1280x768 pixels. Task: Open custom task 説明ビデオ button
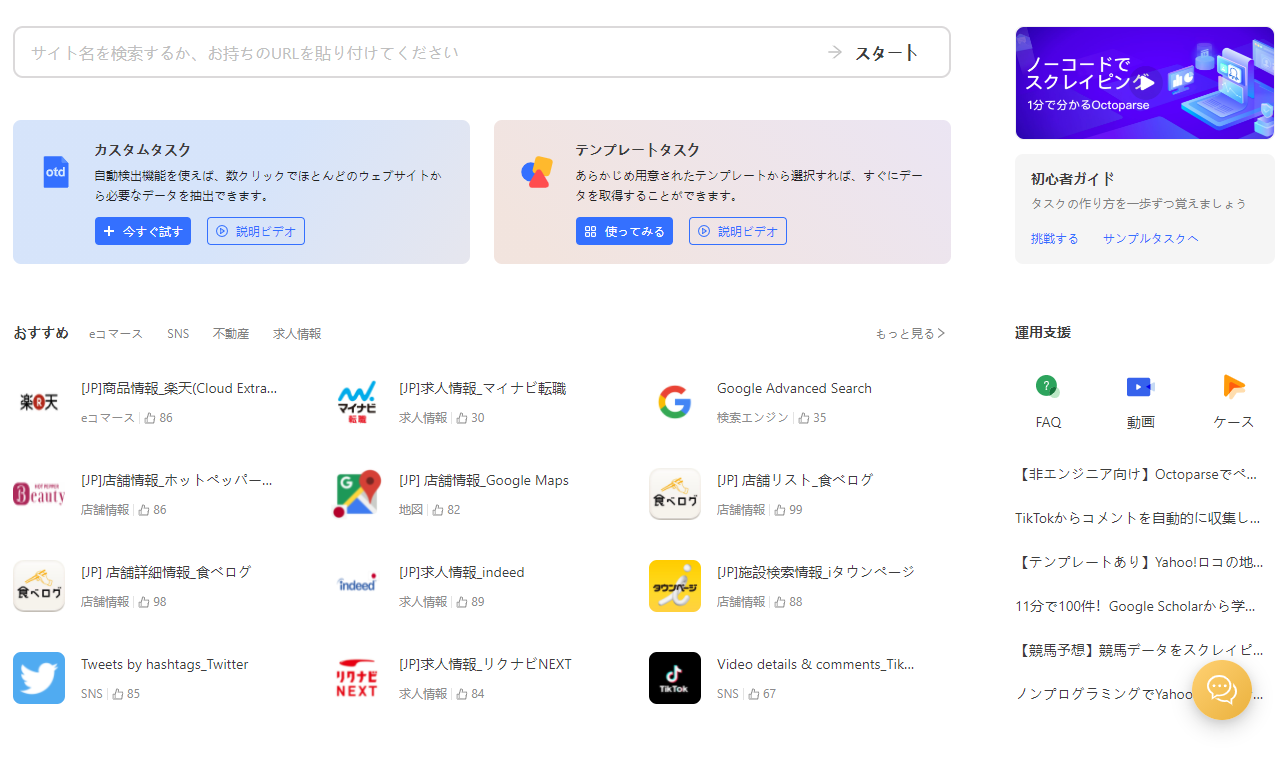click(x=256, y=231)
